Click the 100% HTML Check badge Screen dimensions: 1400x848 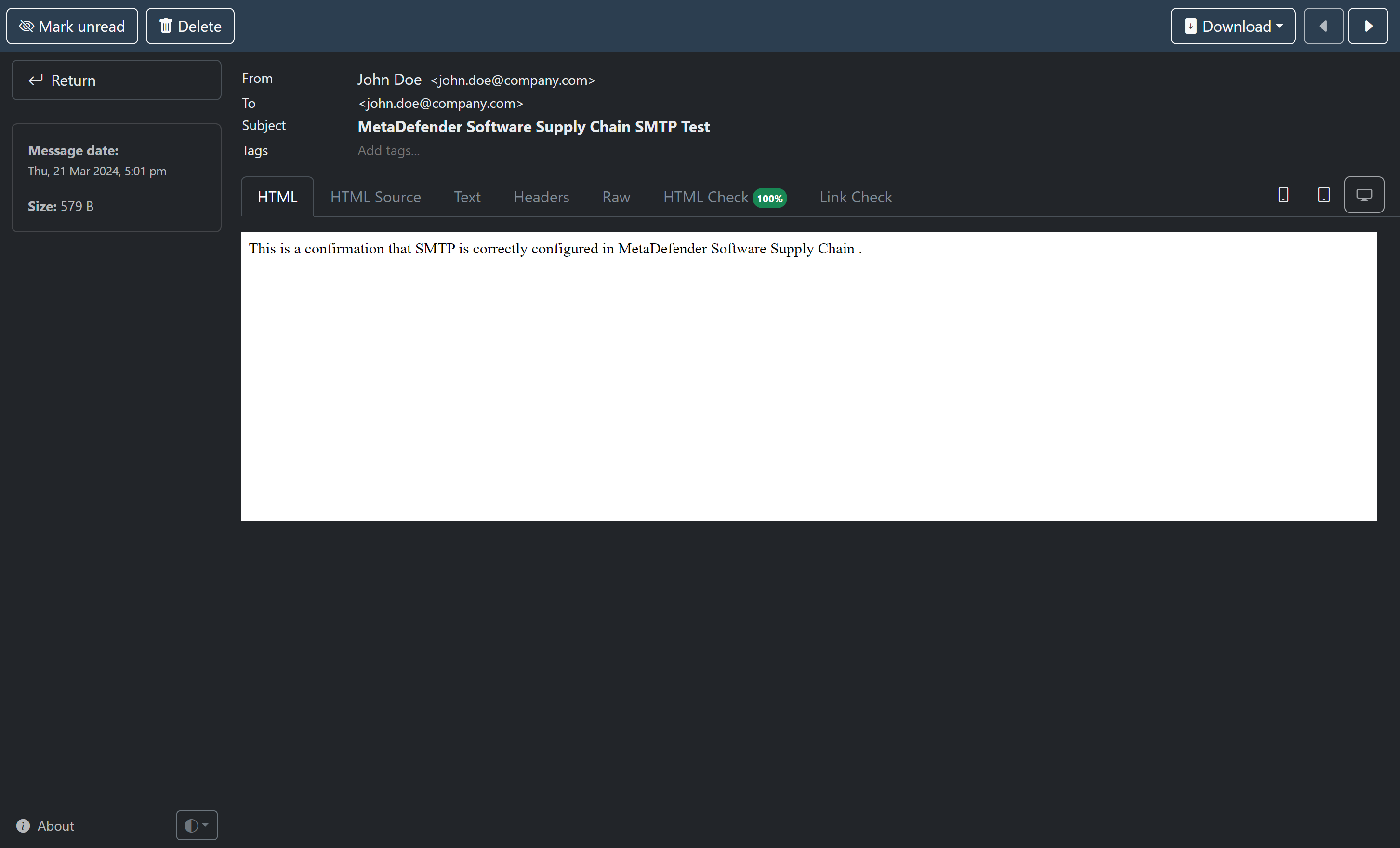(x=769, y=199)
